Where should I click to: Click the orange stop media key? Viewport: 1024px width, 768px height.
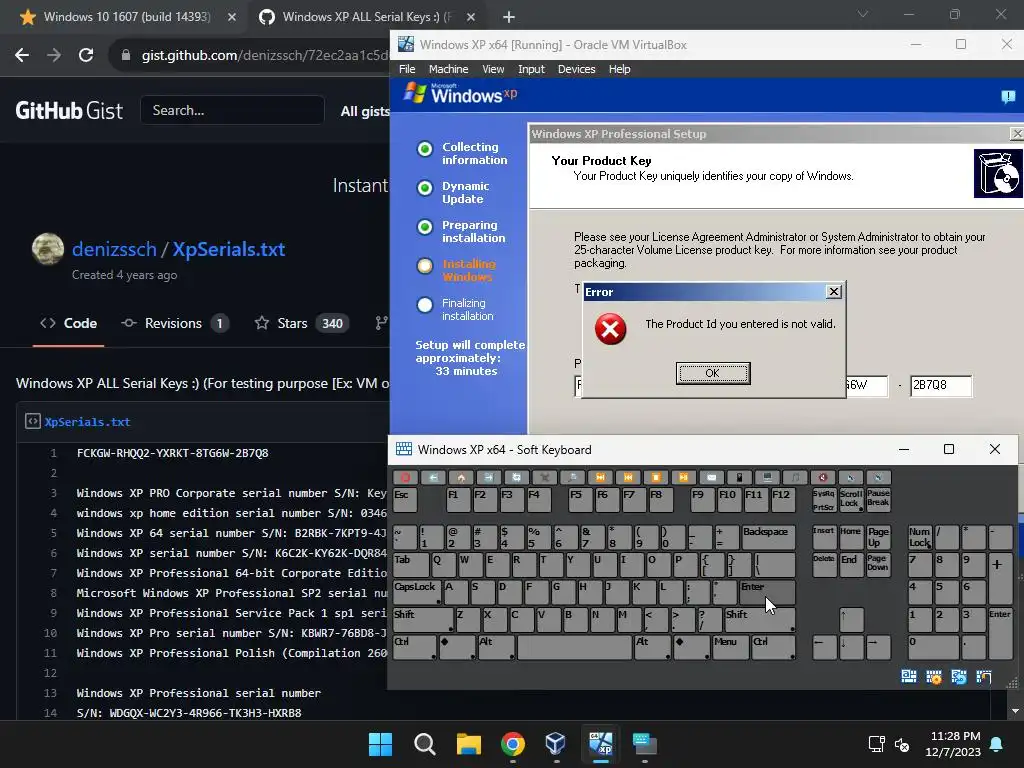coord(656,477)
